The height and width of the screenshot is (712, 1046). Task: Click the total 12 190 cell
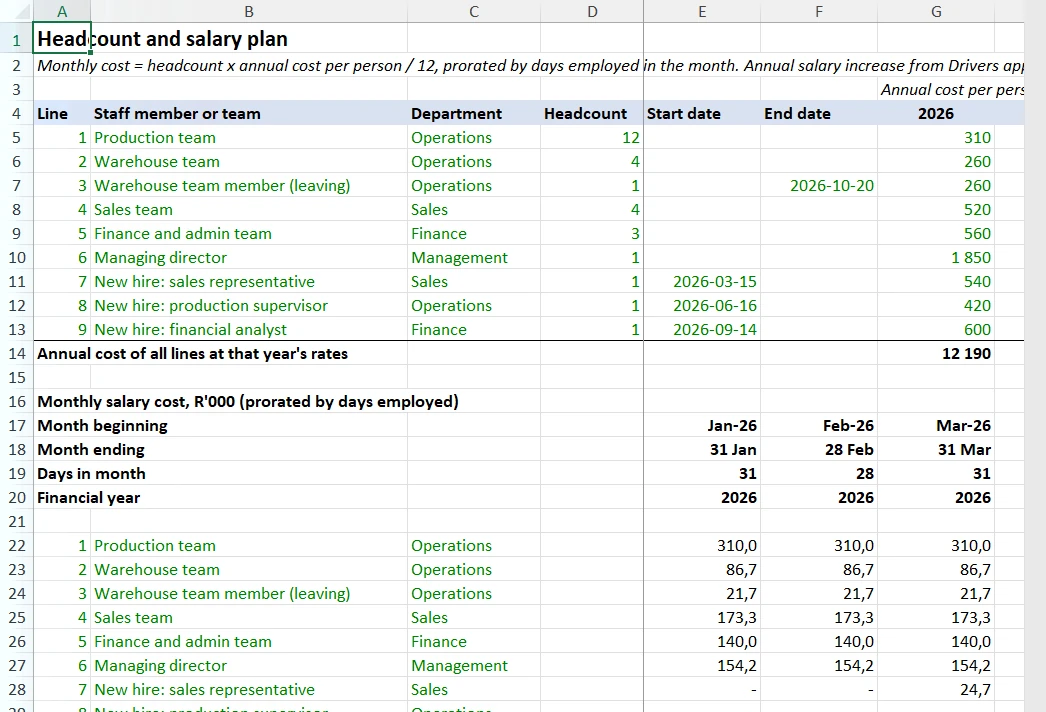click(936, 354)
